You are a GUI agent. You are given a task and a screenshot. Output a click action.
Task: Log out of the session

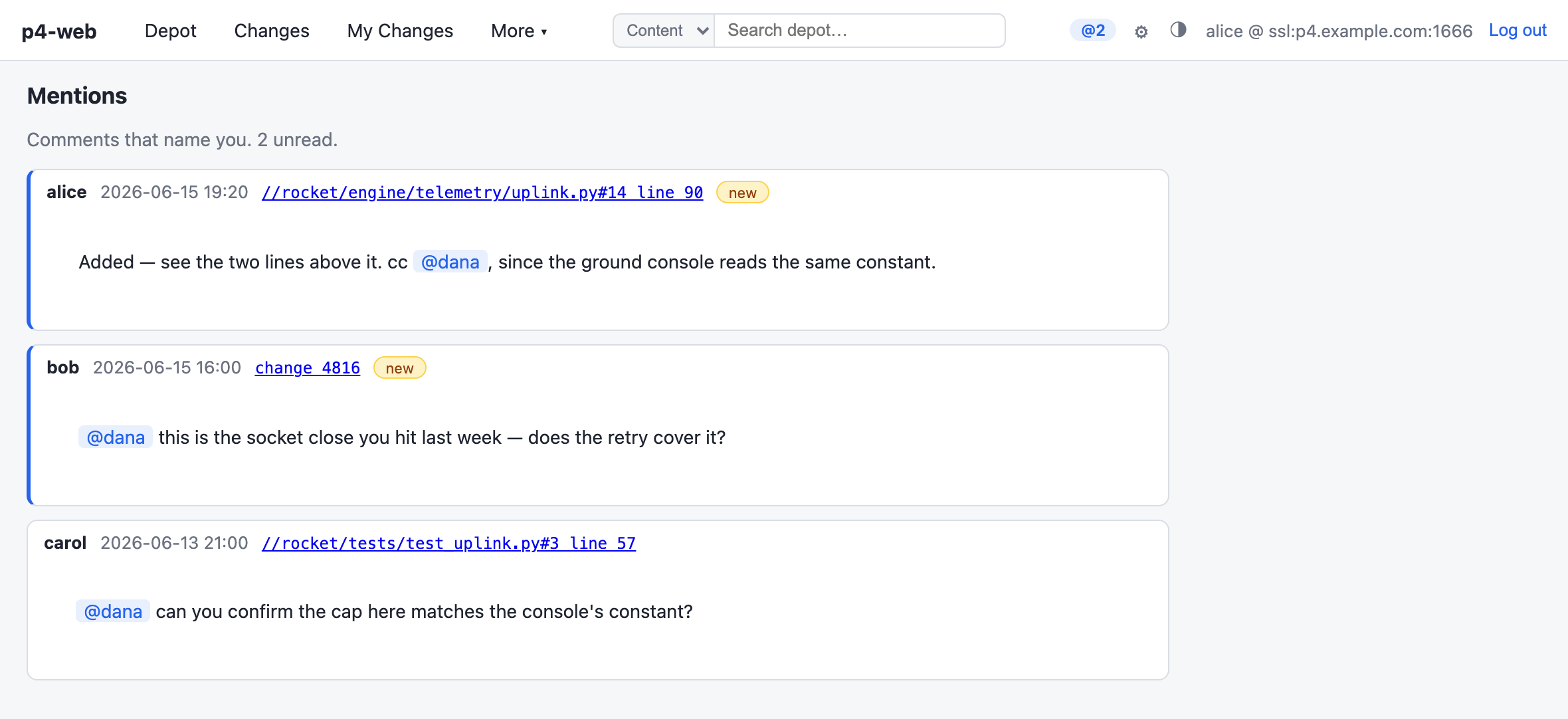coord(1518,31)
